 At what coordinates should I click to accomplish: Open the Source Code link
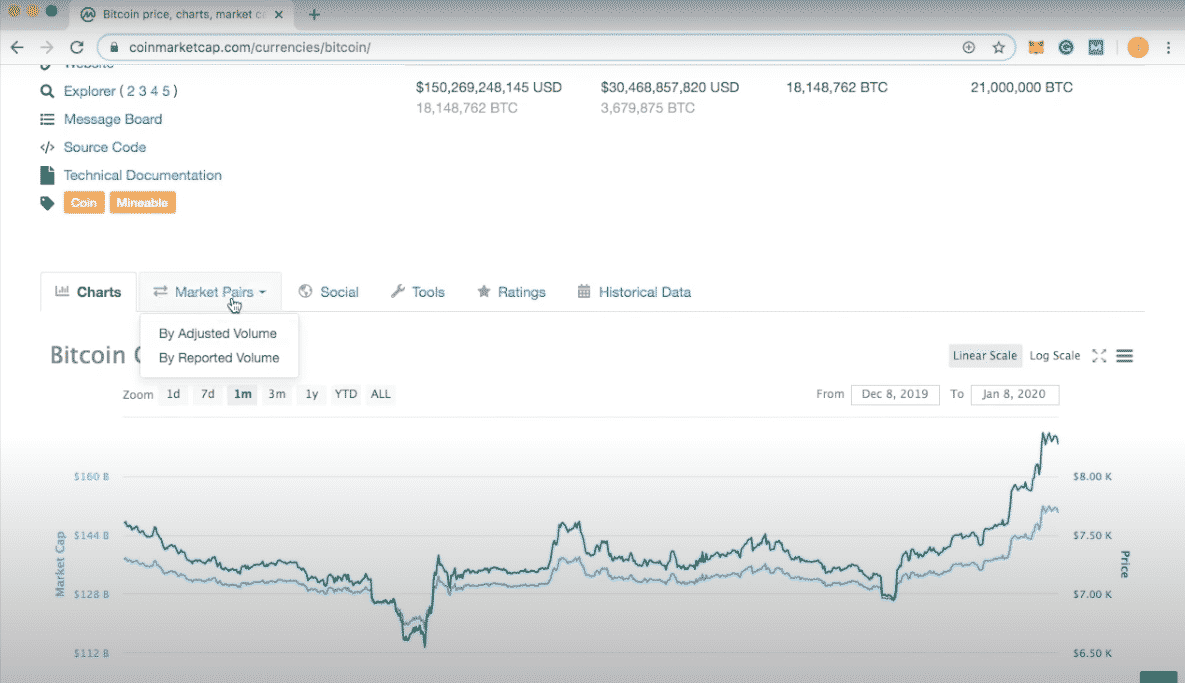[104, 147]
